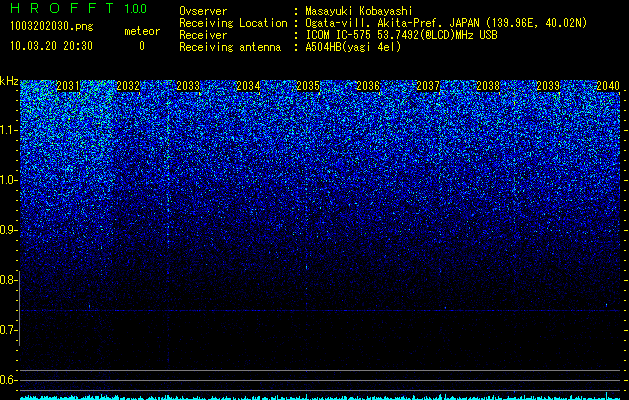629x400 pixels.
Task: Click the 2040 time marker
Action: 608,85
